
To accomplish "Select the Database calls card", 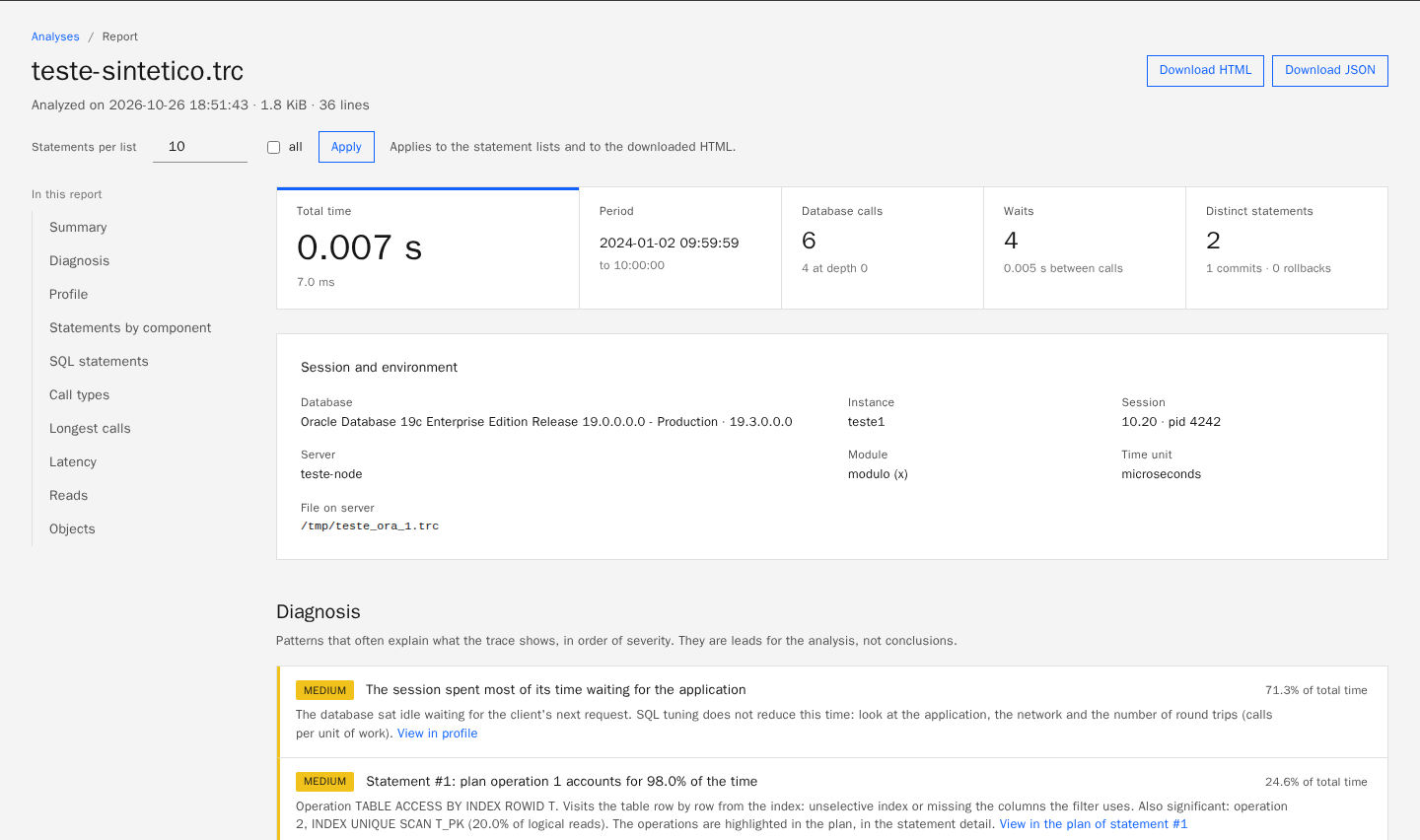I will click(883, 248).
